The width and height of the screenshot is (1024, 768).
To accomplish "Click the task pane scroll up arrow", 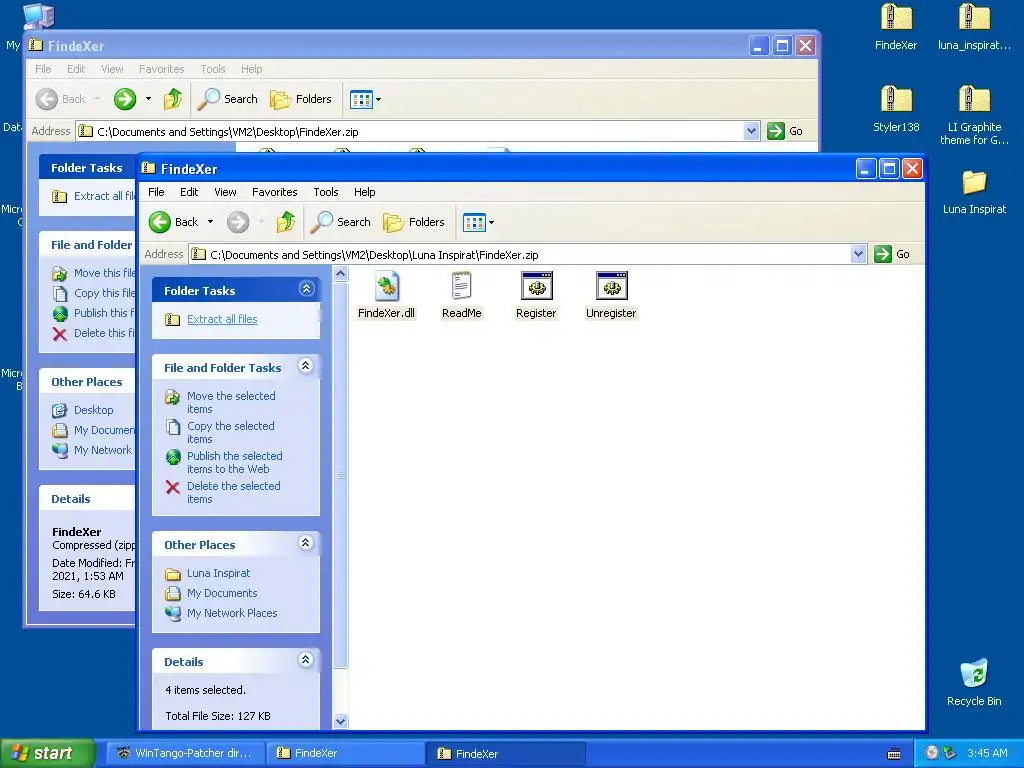I will tap(340, 274).
